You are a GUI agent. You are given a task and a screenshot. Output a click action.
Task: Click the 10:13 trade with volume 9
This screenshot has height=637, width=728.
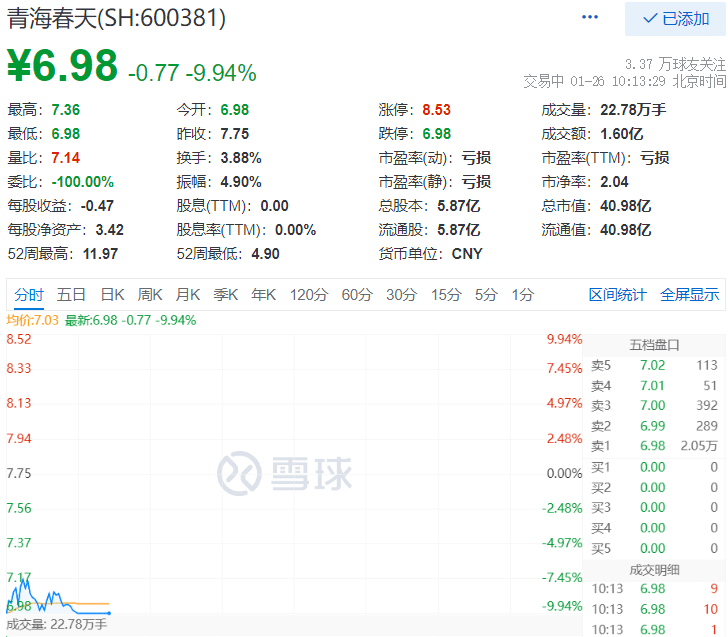654,589
